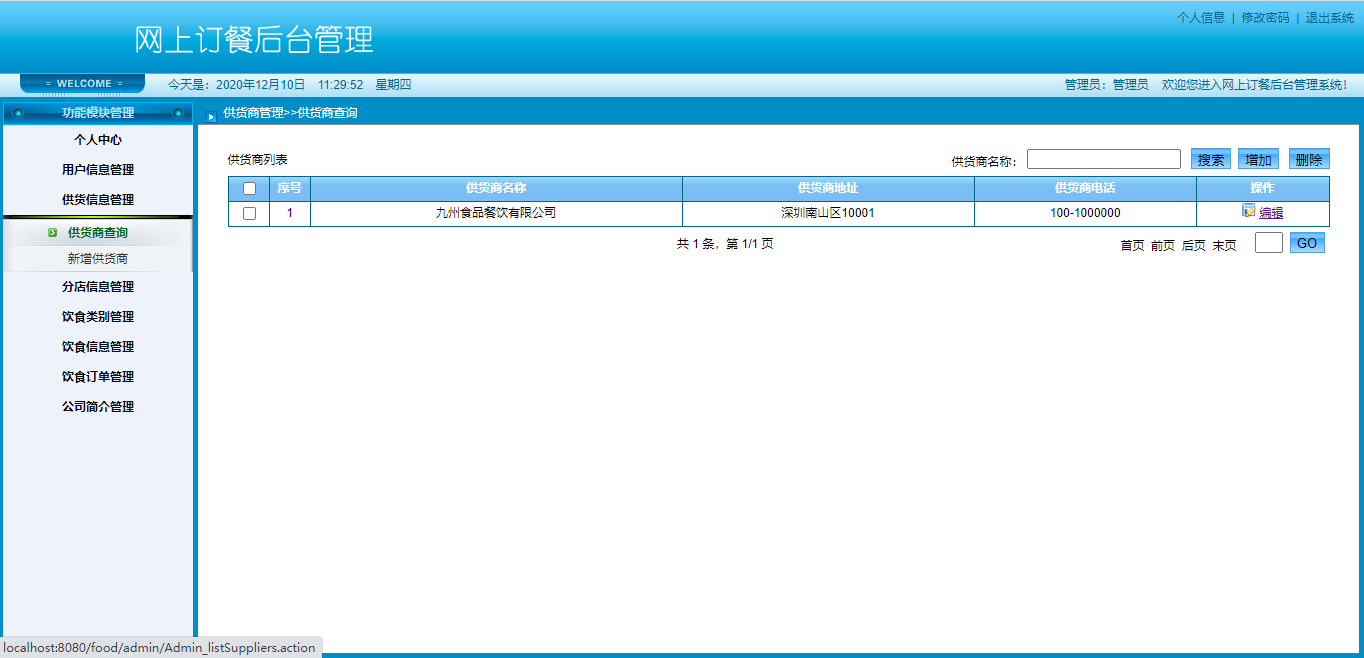Click the GO page jump button
The image size is (1364, 658).
pyautogui.click(x=1307, y=243)
